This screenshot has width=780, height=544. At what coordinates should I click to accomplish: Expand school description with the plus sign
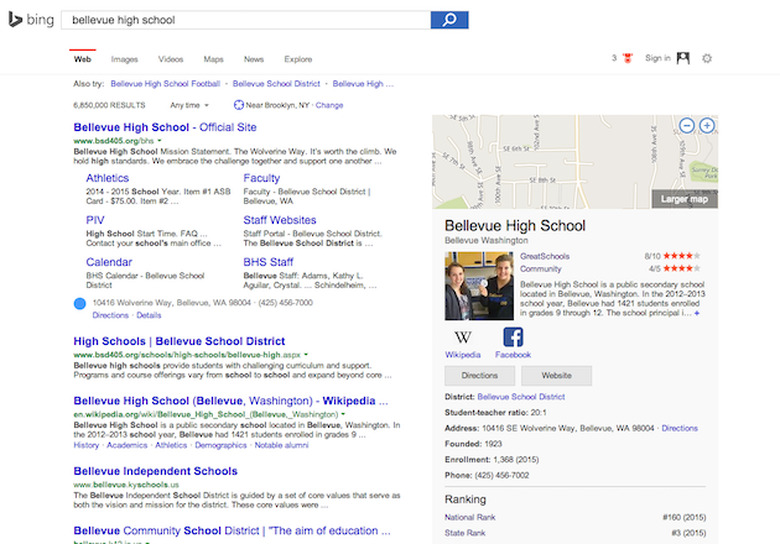coord(697,313)
